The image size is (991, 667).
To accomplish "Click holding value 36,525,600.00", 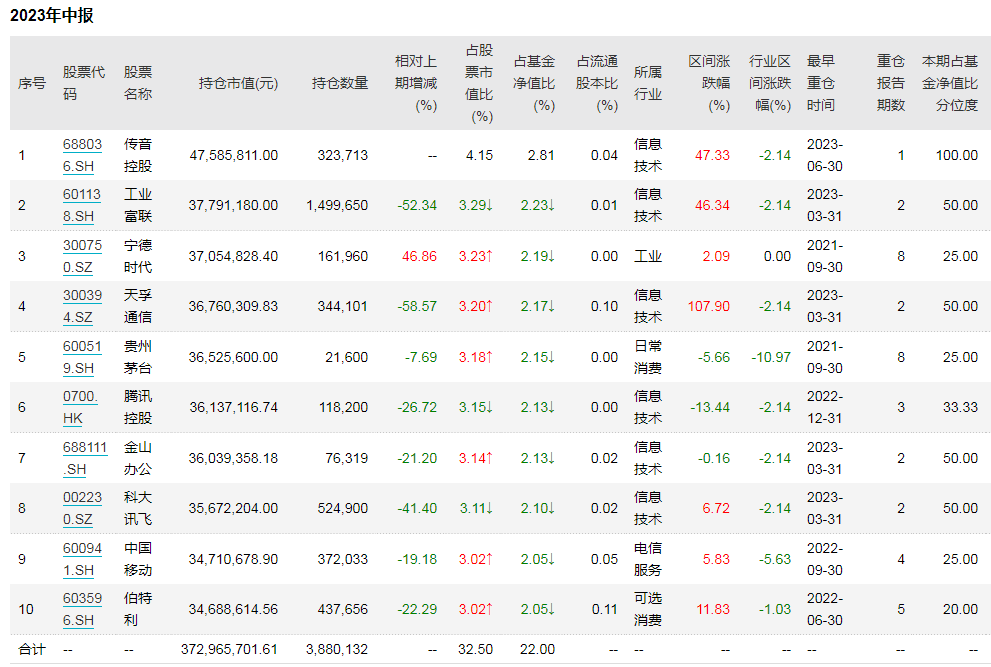I will click(x=233, y=357).
